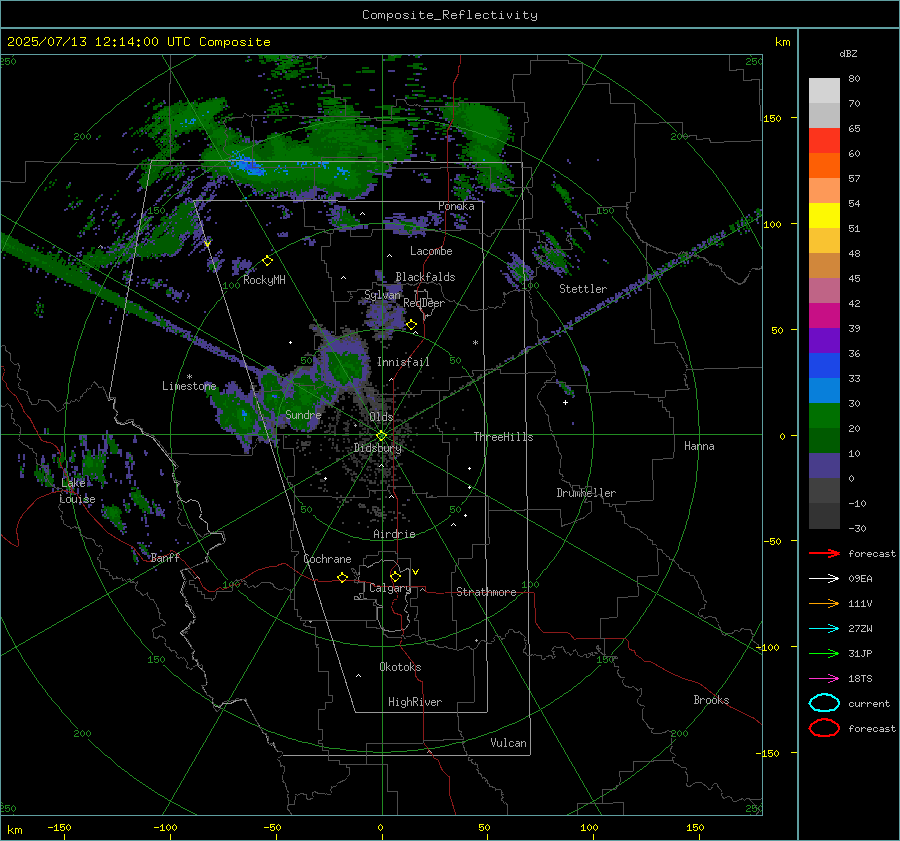
Task: Click the white 09EA arrow symbol
Action: pyautogui.click(x=824, y=579)
